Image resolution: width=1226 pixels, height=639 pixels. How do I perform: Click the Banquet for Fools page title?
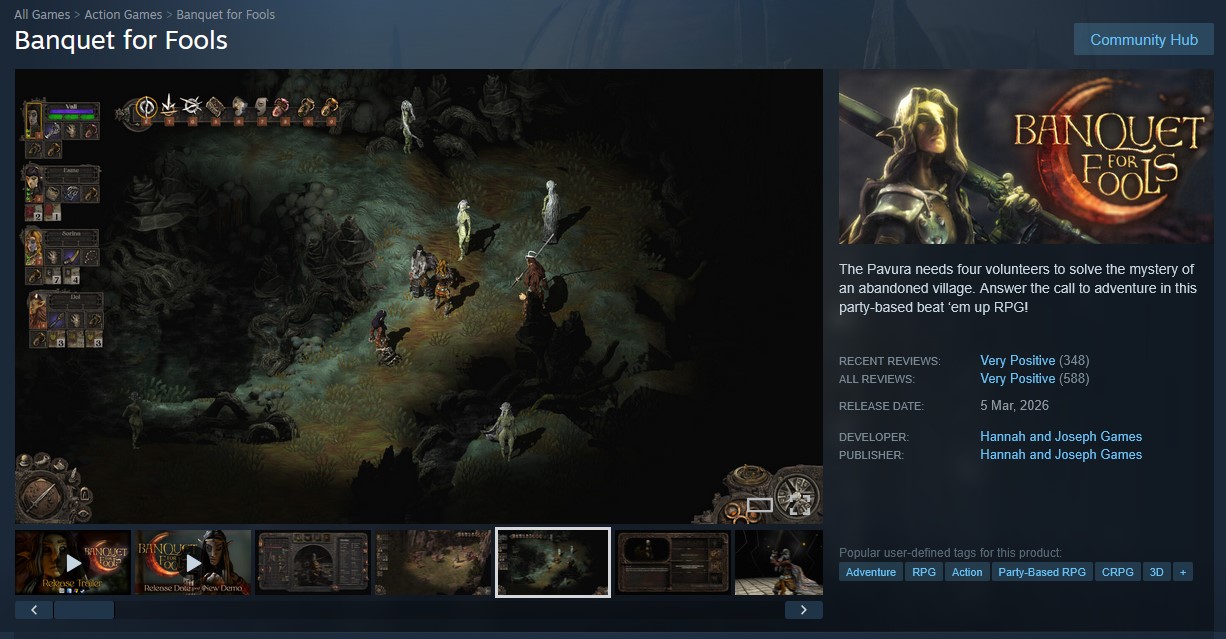pos(121,41)
